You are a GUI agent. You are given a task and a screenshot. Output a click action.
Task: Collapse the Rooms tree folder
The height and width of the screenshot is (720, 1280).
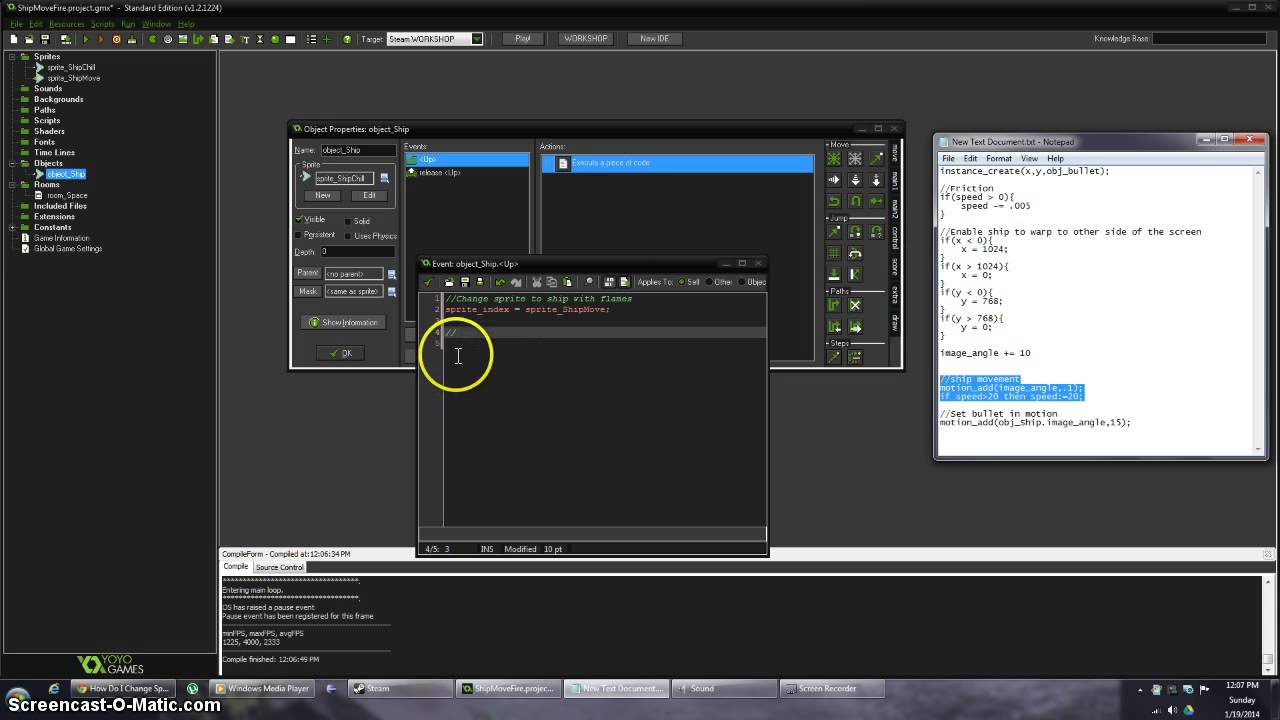tap(13, 185)
